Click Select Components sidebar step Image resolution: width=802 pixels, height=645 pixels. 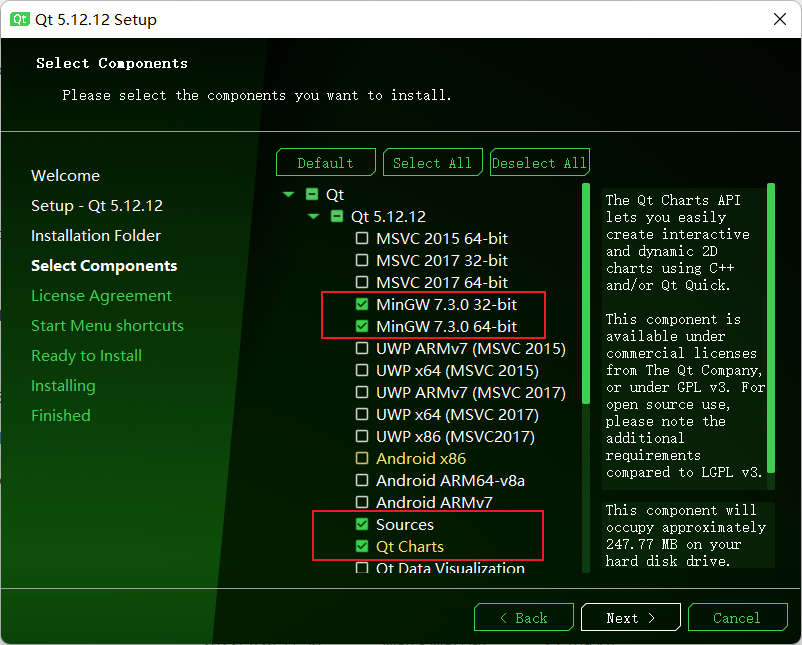(x=104, y=265)
